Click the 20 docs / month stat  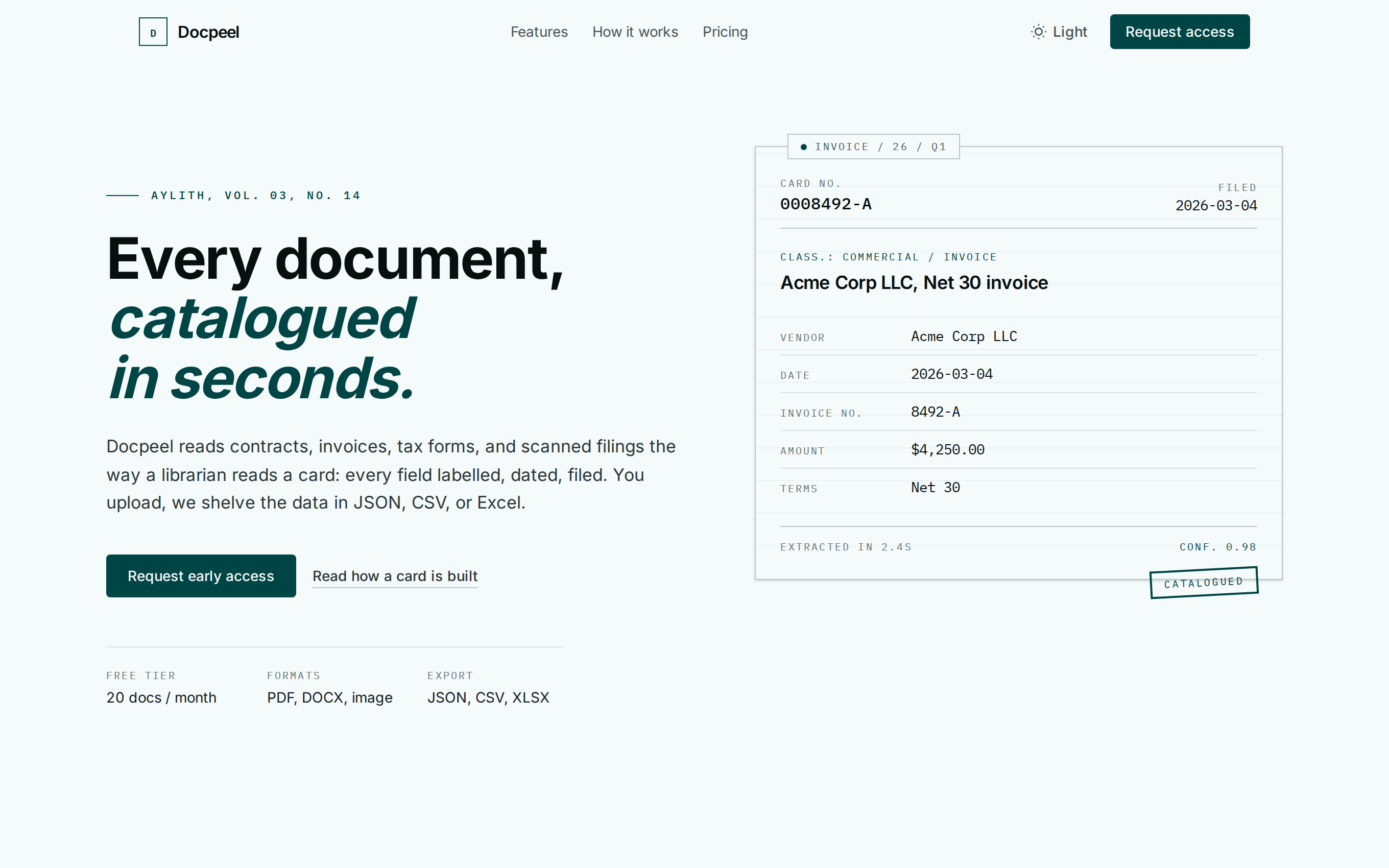(161, 697)
